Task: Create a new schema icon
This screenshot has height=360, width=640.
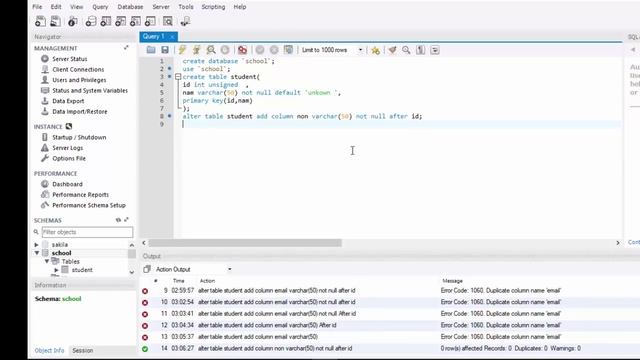Action: coord(91,21)
